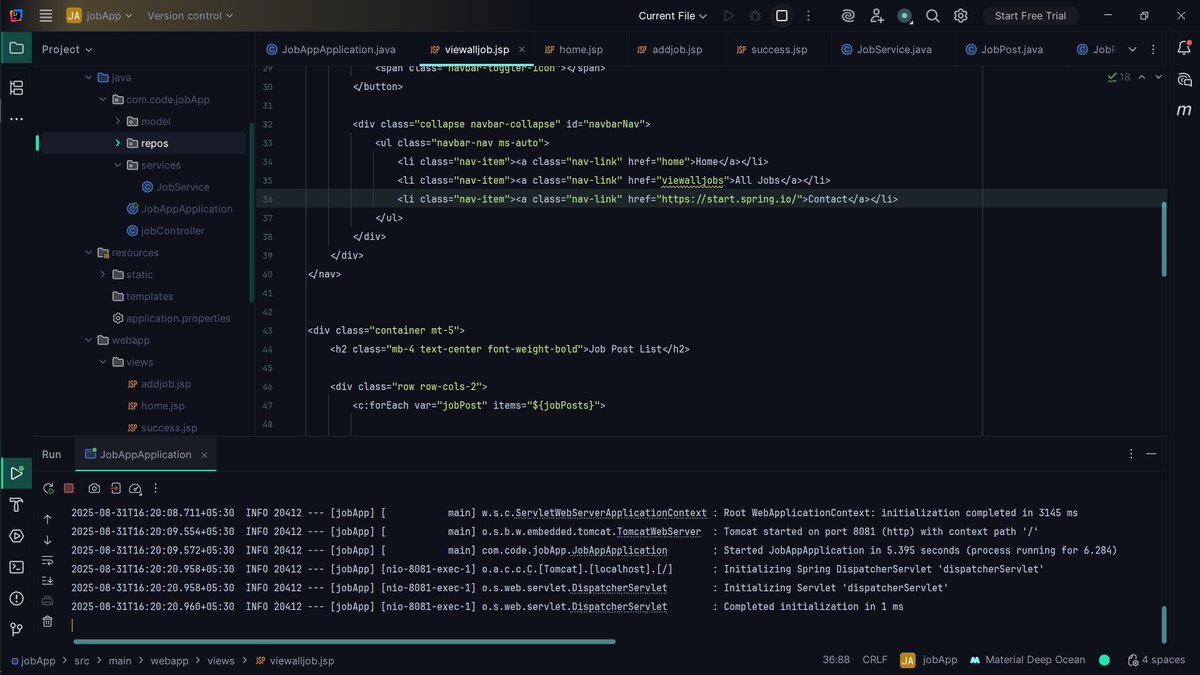
Task: Clear console output with trash icon
Action: (47, 621)
